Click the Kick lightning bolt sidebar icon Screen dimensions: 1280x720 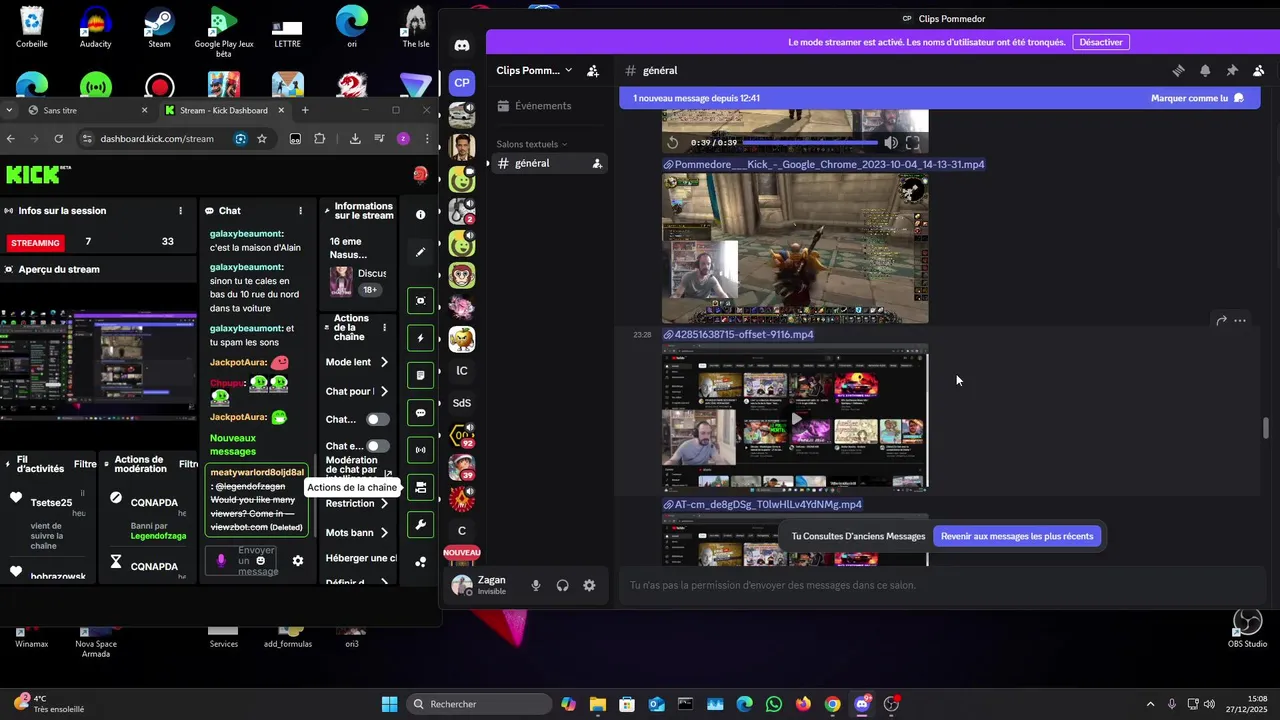pos(420,338)
